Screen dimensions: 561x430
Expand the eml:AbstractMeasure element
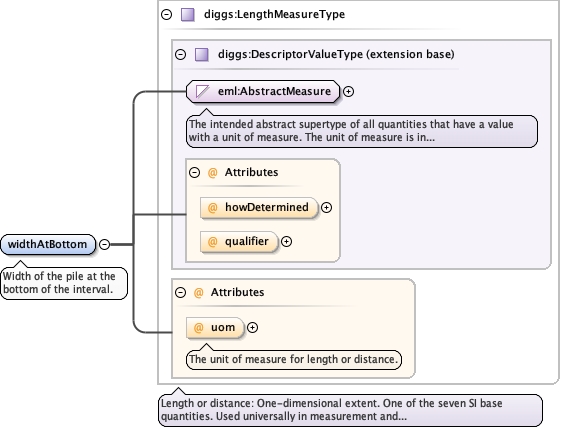click(348, 92)
